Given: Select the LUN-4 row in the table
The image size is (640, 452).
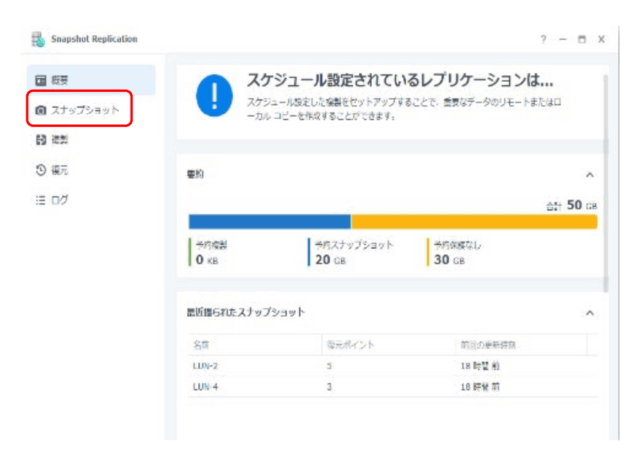Looking at the screenshot, I should coord(388,386).
